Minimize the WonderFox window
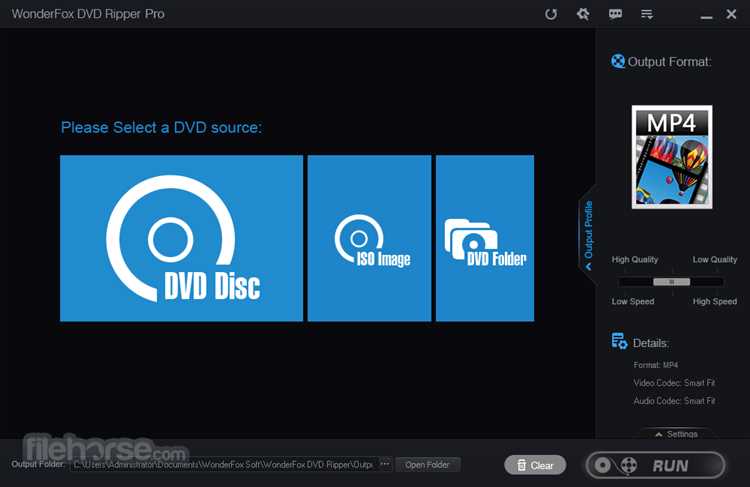Screen dimensions: 750x487 [706, 15]
